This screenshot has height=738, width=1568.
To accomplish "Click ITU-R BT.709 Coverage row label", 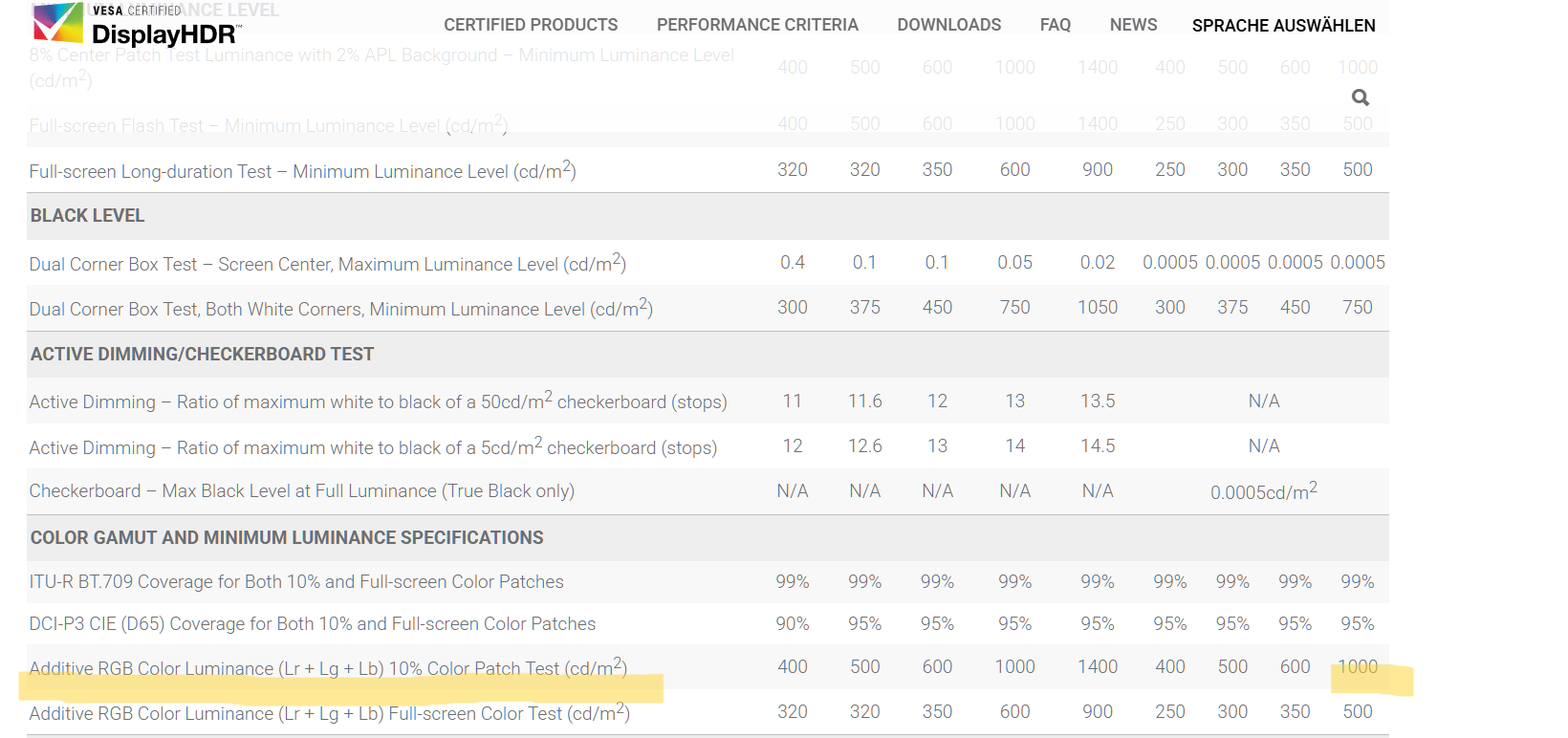I will coord(296,581).
